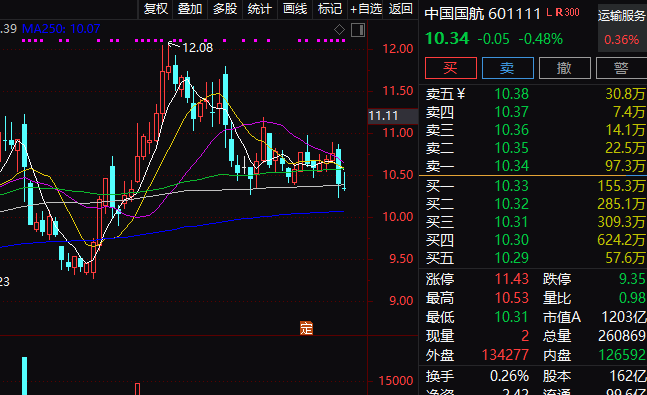Click the 跌停 limit-down price 9.35
The height and width of the screenshot is (395, 647).
(x=632, y=279)
